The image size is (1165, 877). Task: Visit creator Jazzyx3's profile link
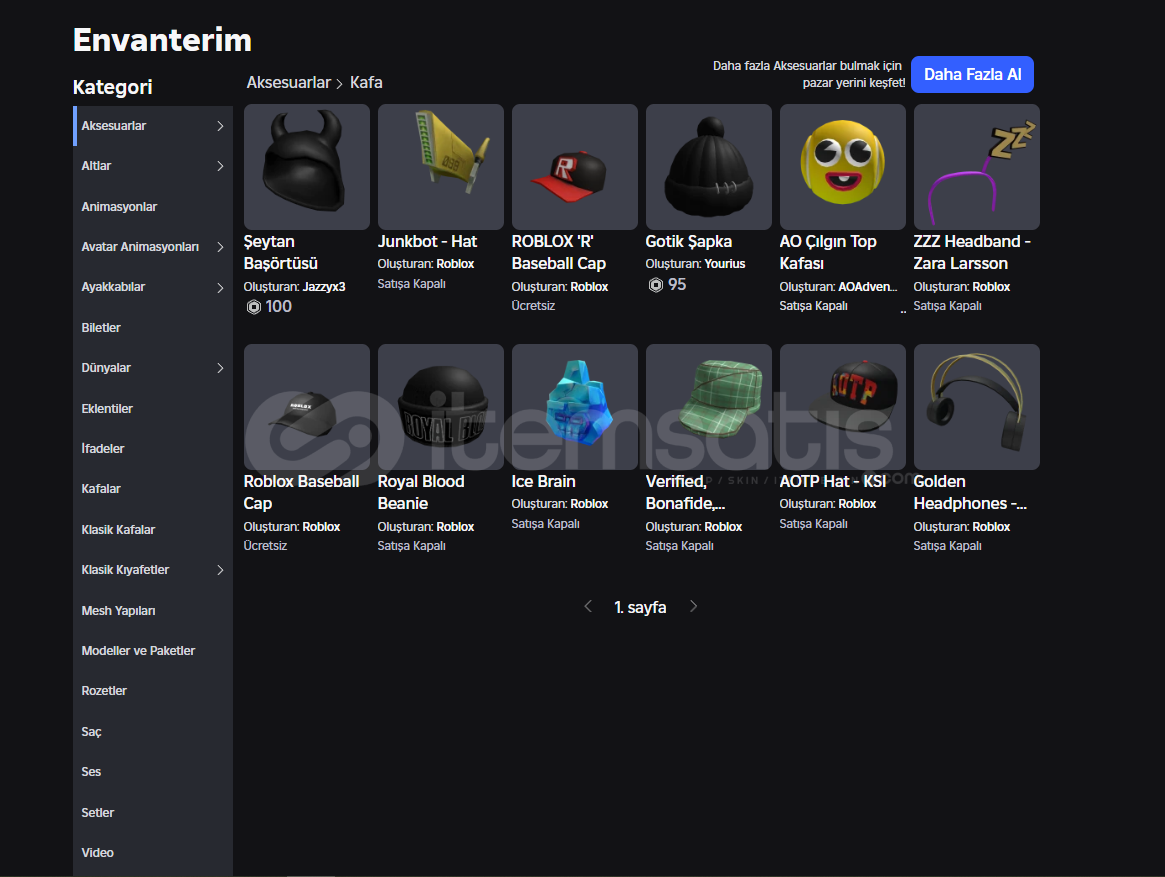(x=324, y=287)
